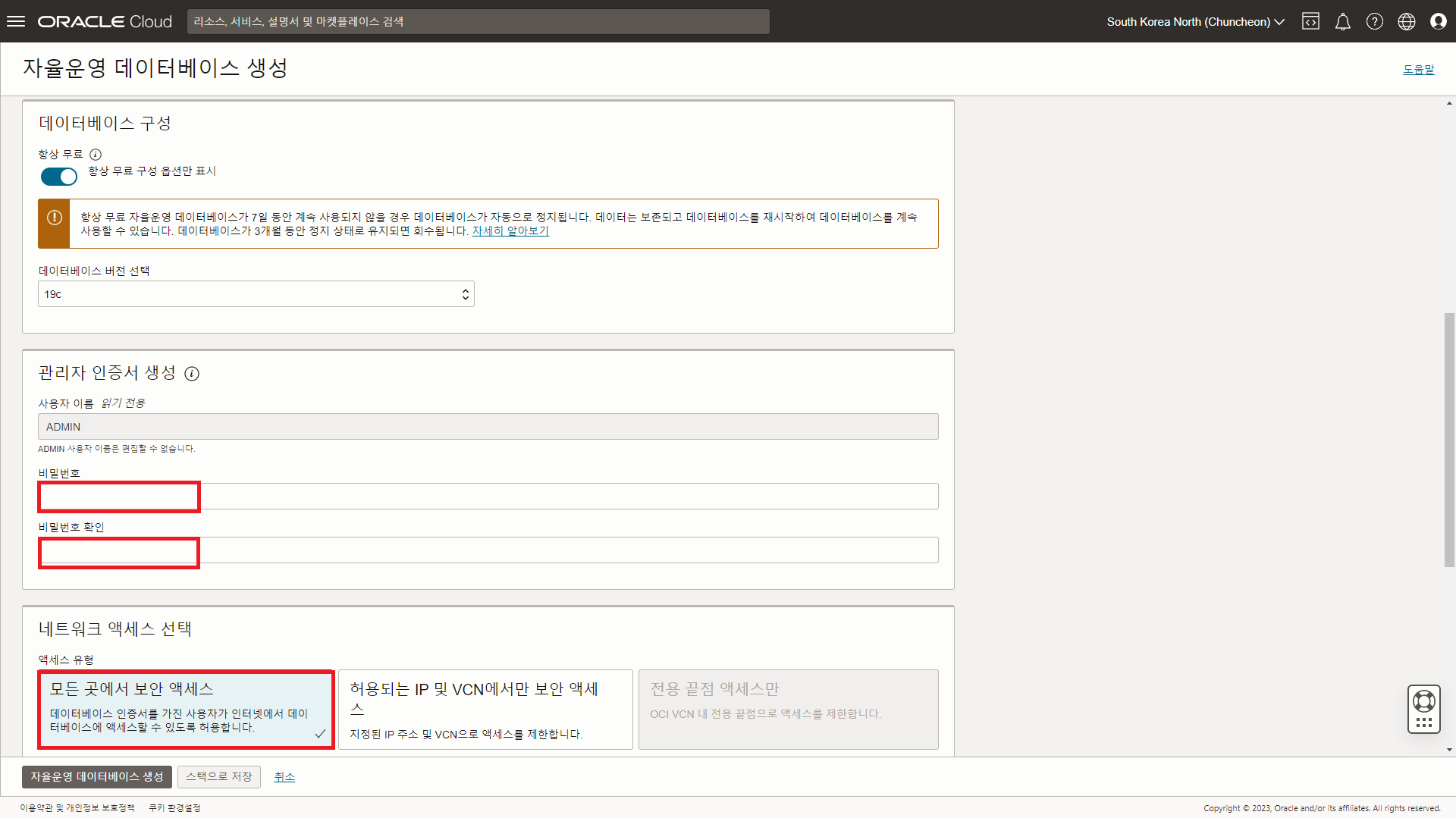Click the info icon next to 항상 무료
Screen dimensions: 1456x818
tap(96, 155)
